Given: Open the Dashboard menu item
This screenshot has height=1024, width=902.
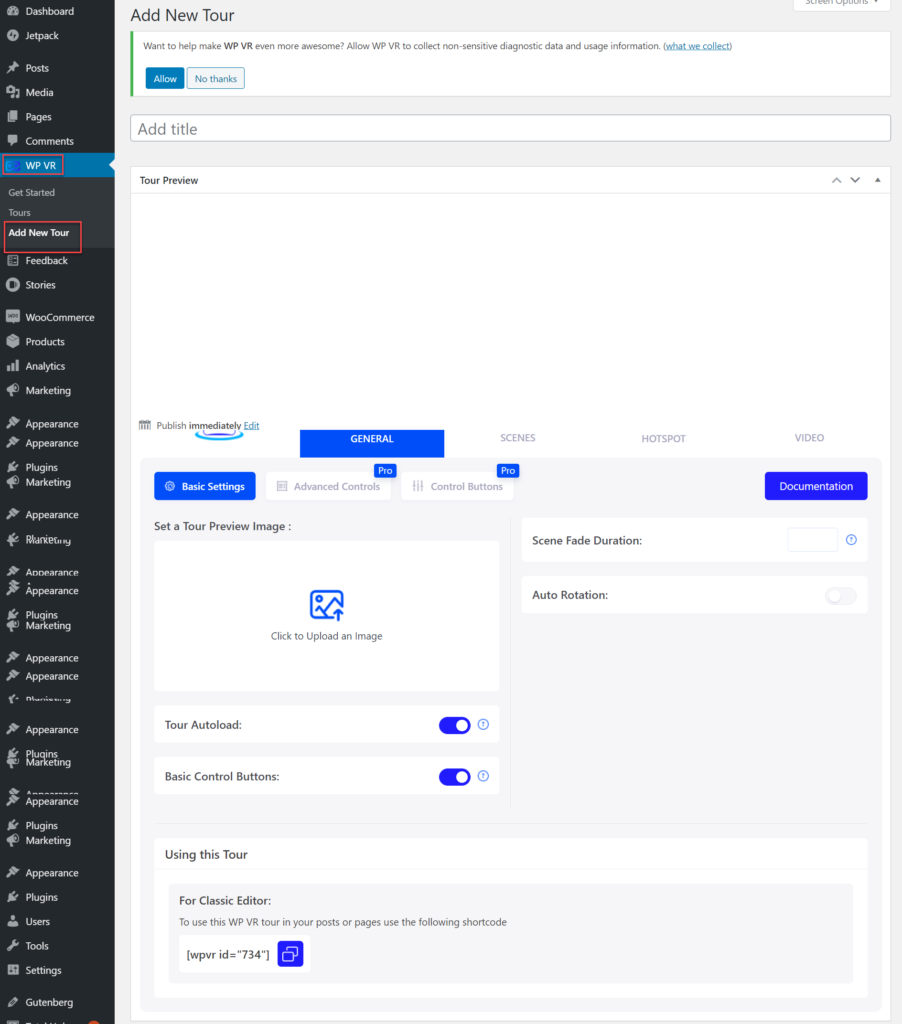Looking at the screenshot, I should [x=40, y=11].
